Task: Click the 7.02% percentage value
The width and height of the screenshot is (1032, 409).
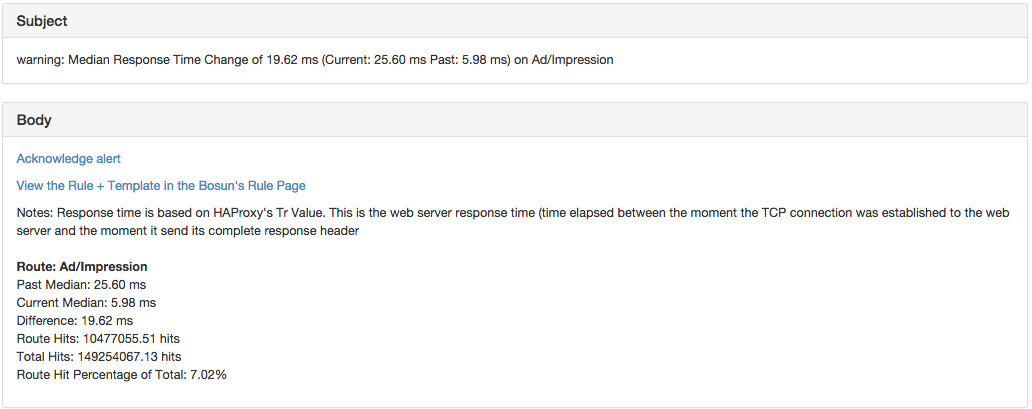Action: coord(208,375)
